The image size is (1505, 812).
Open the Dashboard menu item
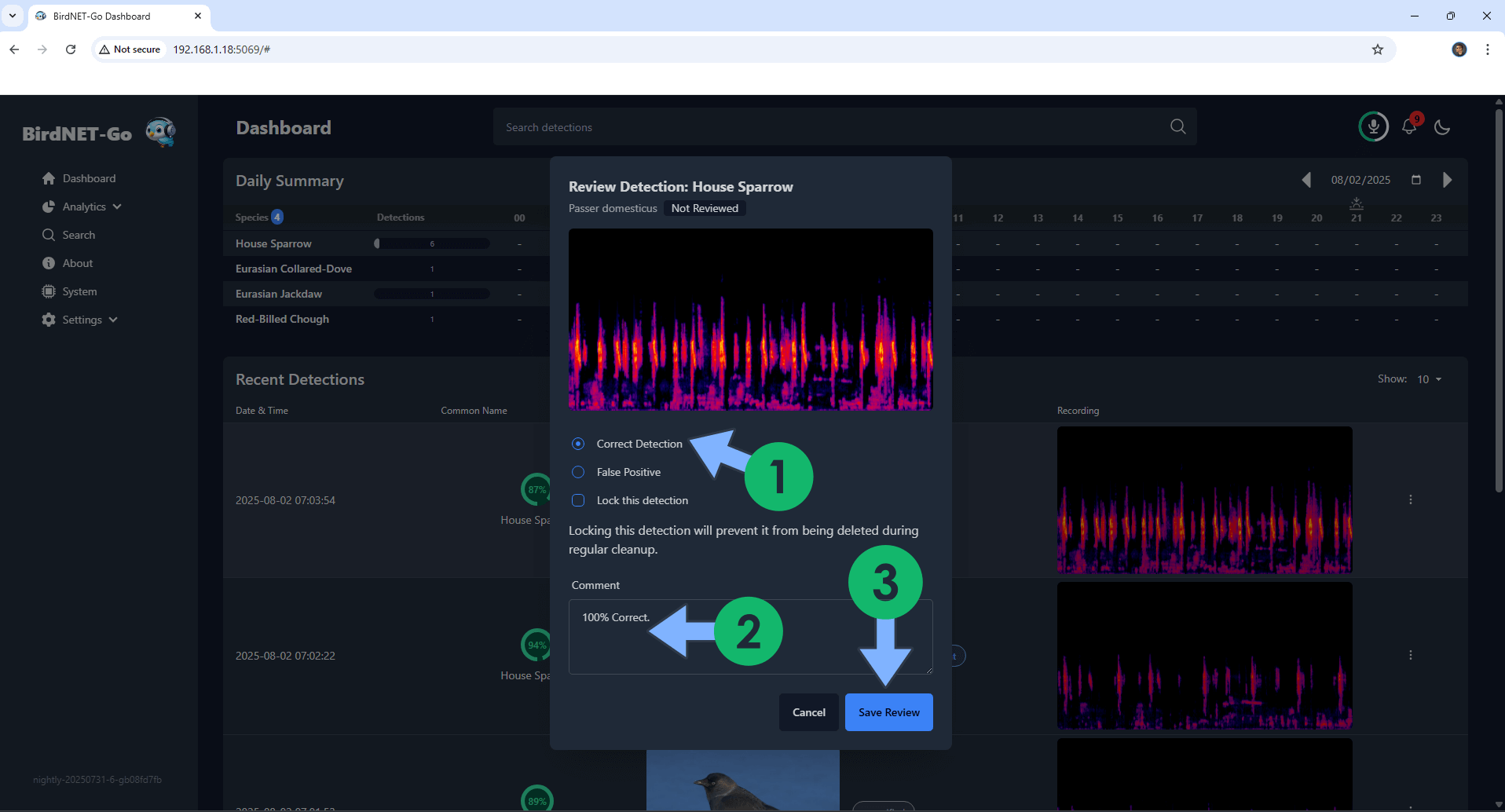89,178
